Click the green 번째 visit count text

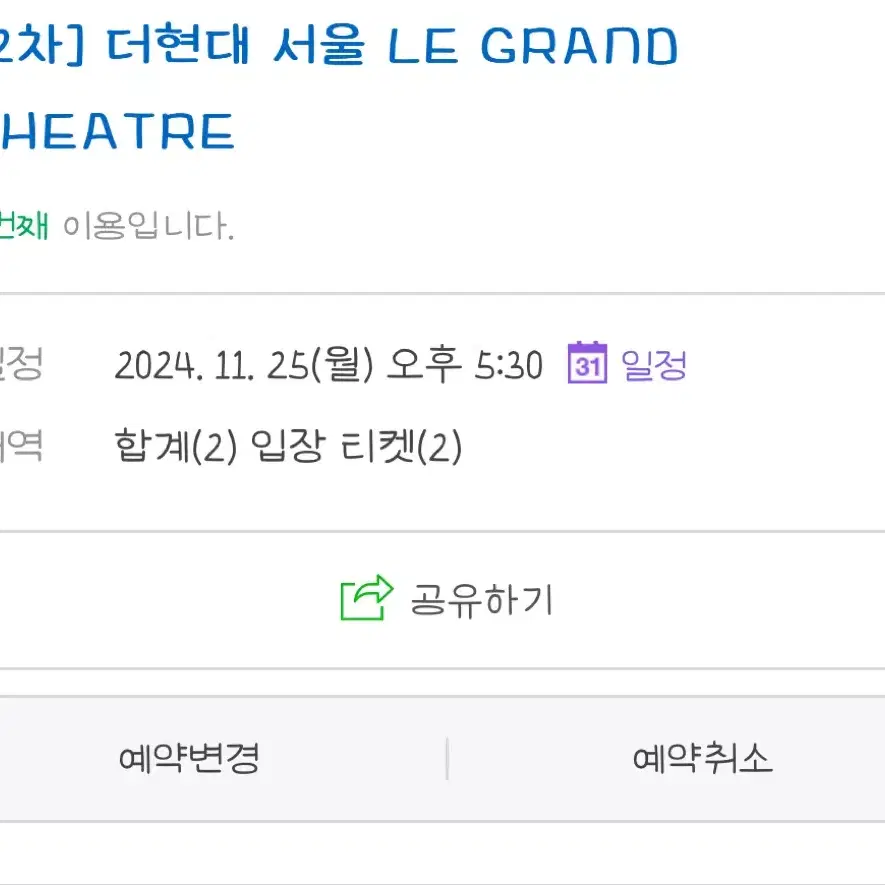(x=24, y=225)
